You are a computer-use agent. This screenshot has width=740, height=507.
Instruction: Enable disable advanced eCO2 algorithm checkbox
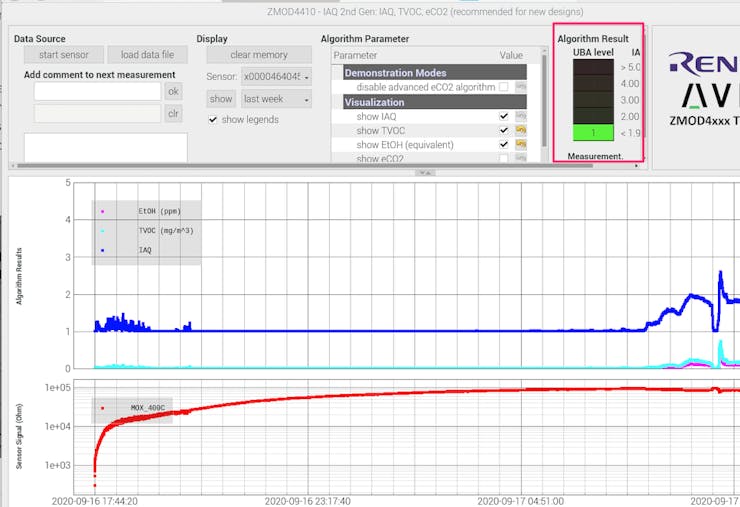(x=504, y=87)
